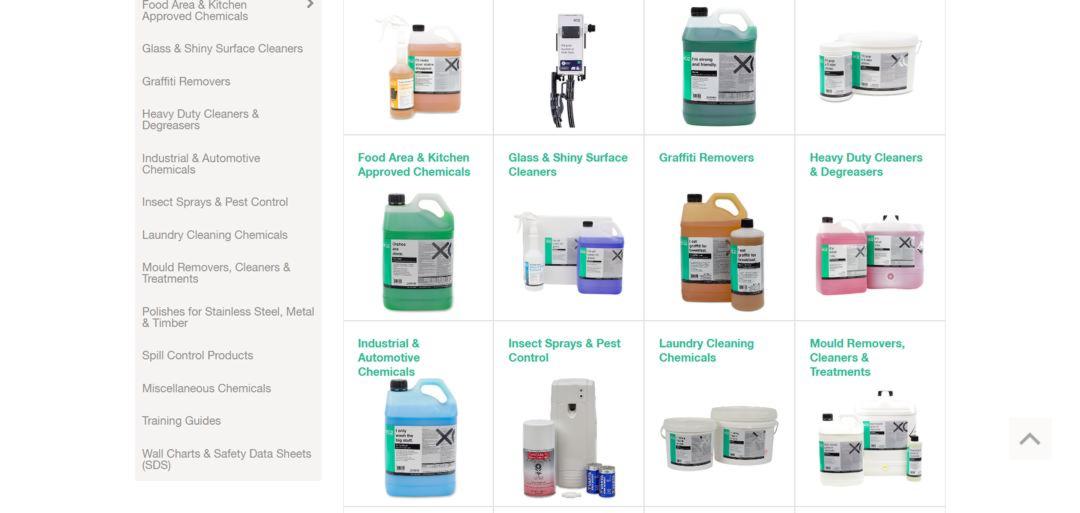Select the blue Industrial & Automotive bottle image

[420, 438]
